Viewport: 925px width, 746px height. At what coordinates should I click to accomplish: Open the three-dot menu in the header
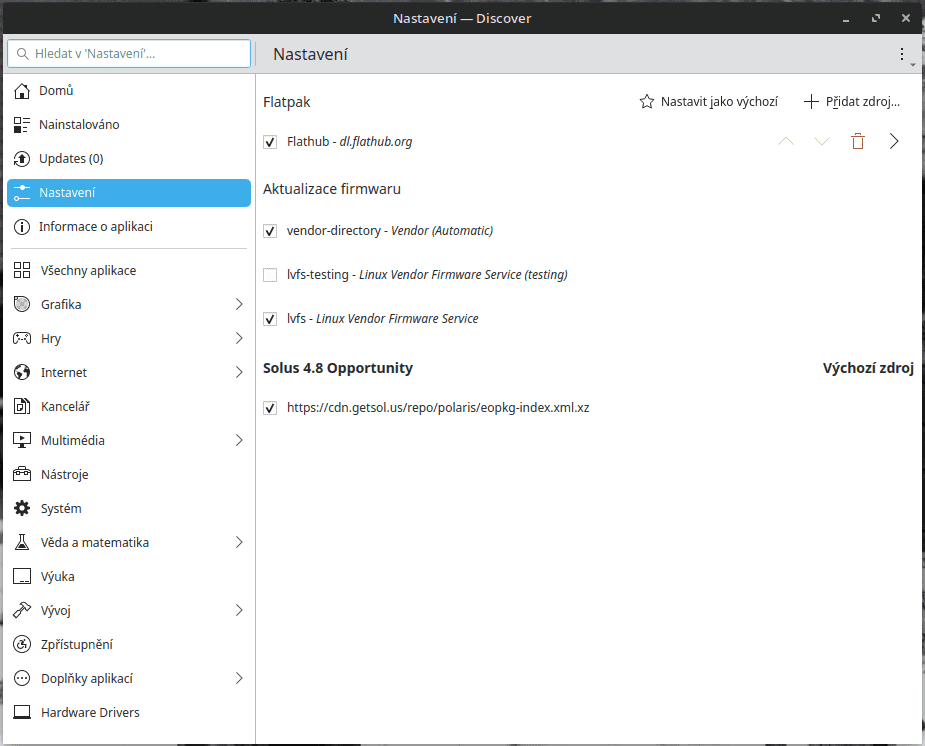coord(902,54)
